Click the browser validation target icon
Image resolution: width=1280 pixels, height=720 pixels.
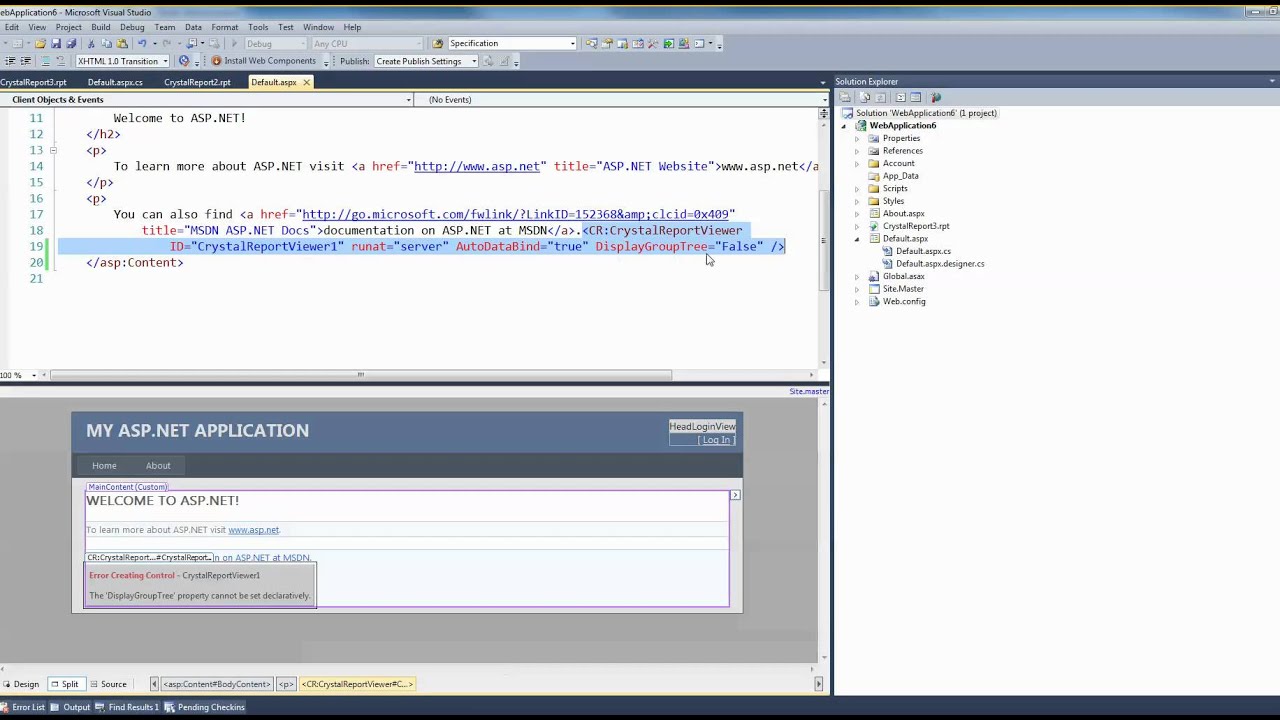pos(183,61)
